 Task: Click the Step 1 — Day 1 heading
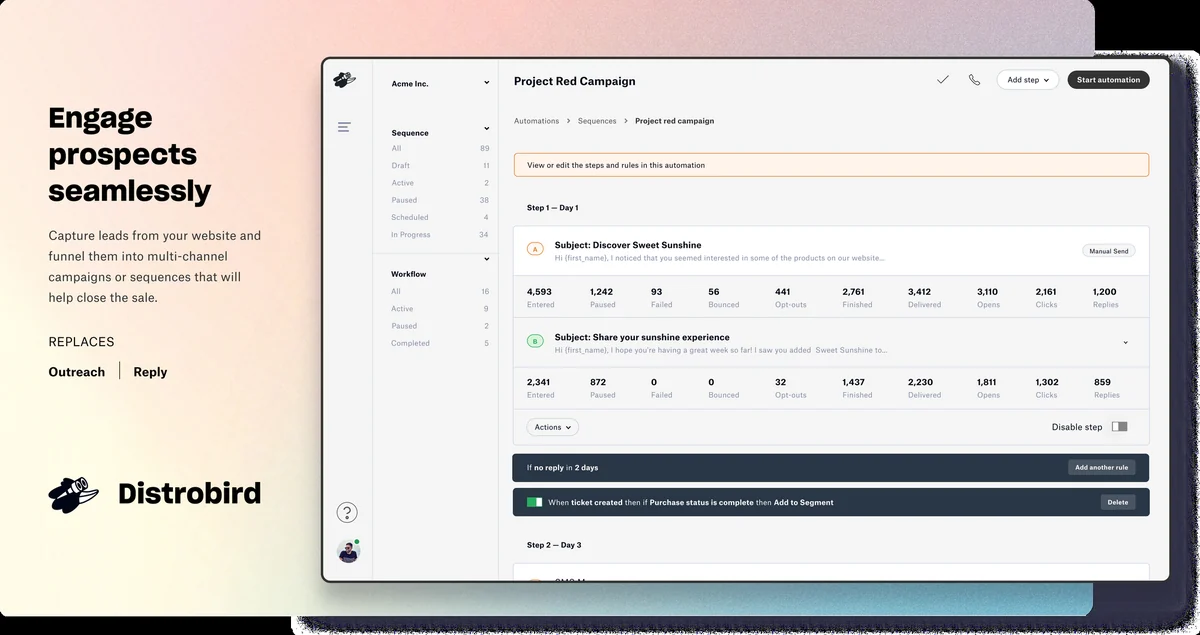tap(553, 208)
